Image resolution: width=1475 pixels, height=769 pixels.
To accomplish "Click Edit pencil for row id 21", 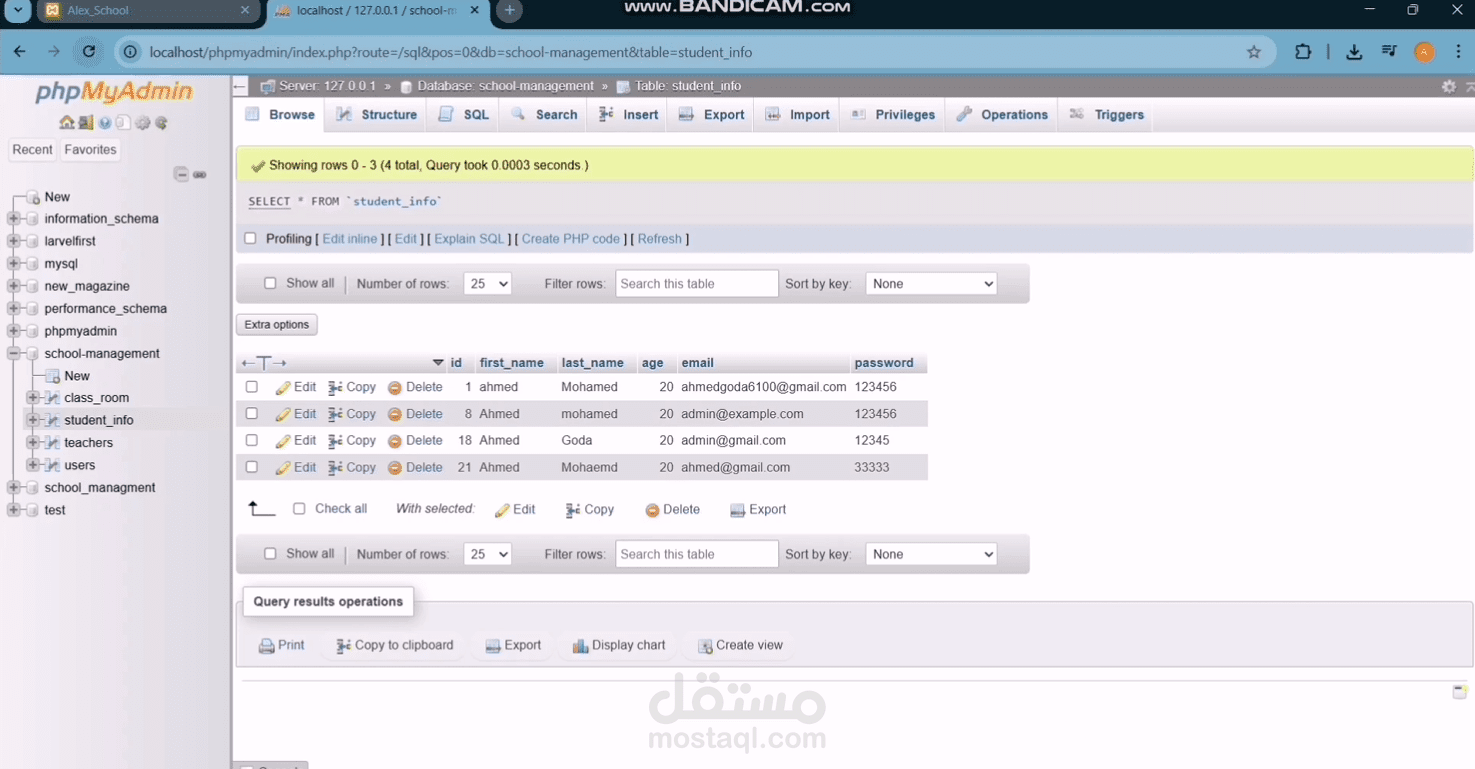I will pyautogui.click(x=283, y=468).
